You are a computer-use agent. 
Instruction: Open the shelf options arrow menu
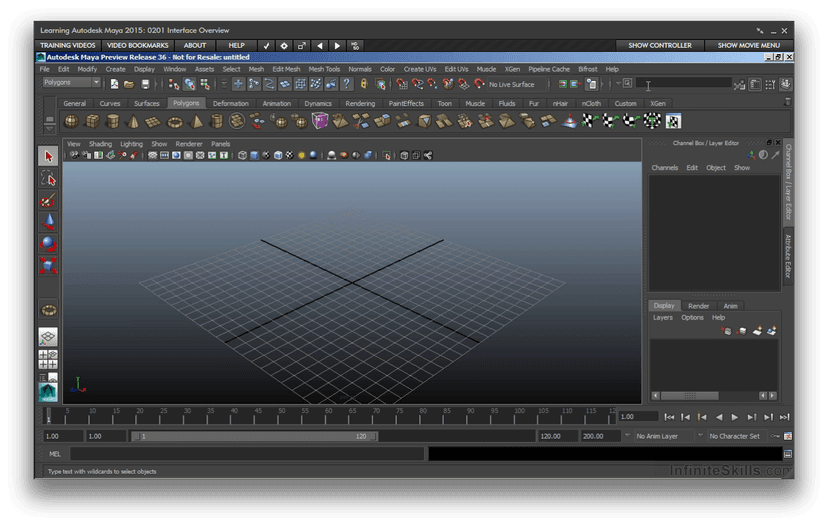click(x=49, y=128)
